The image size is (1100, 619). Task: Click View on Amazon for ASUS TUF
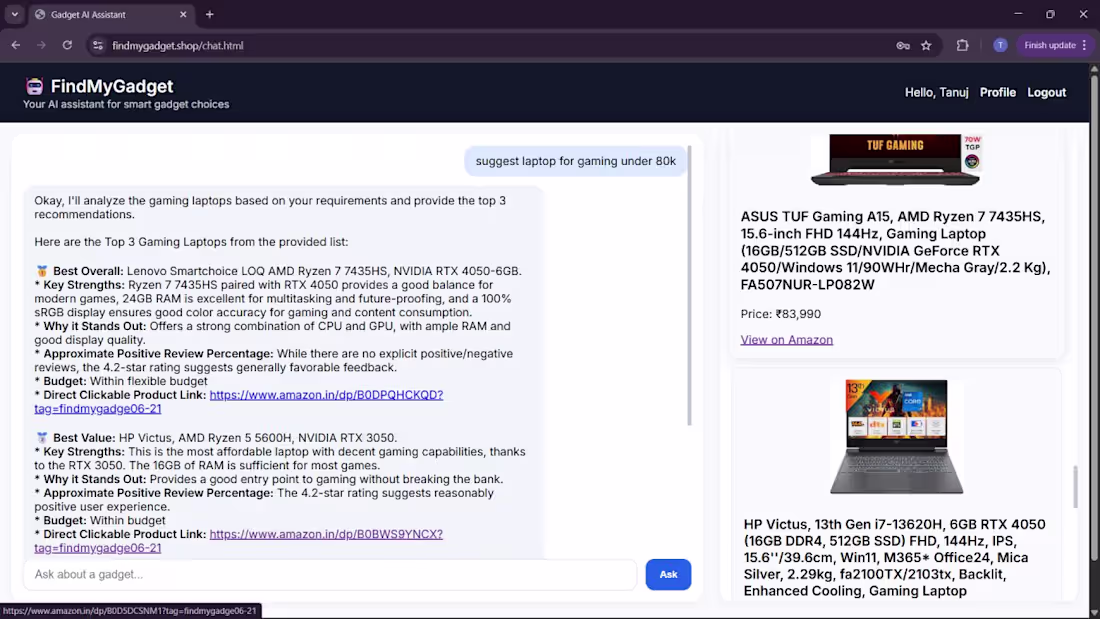786,340
